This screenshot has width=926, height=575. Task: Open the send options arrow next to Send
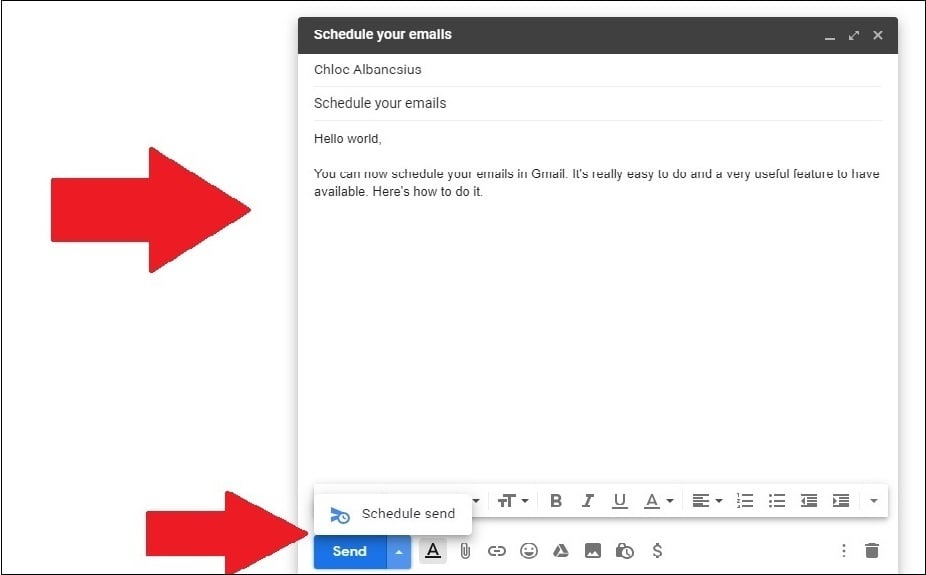point(399,551)
